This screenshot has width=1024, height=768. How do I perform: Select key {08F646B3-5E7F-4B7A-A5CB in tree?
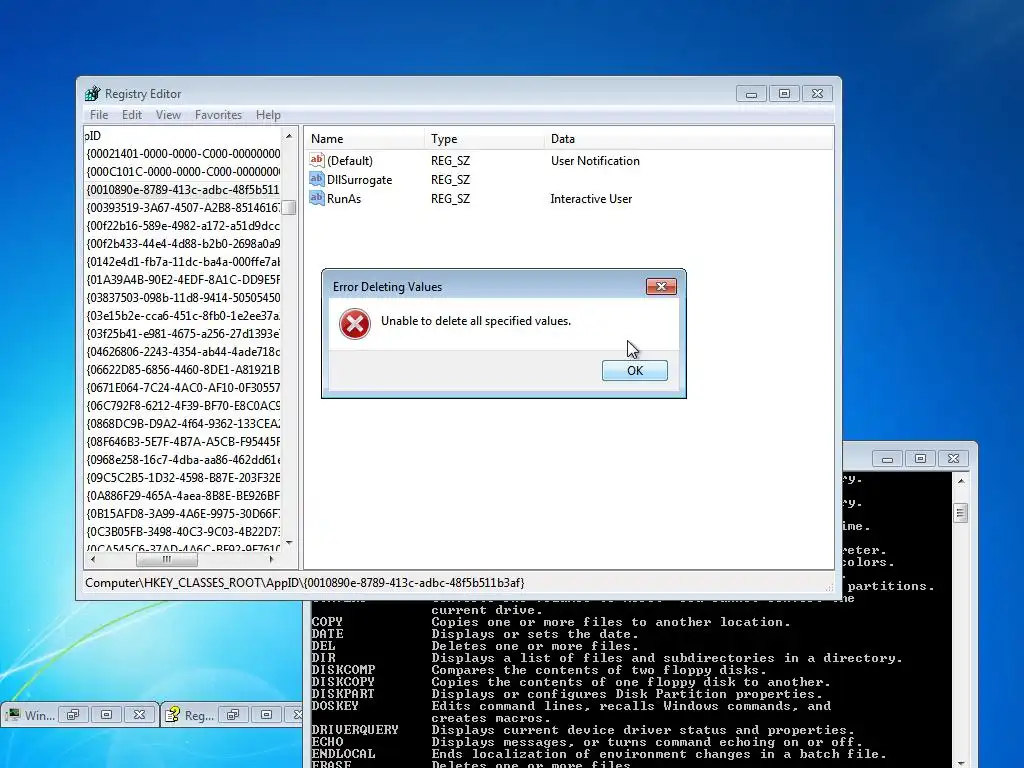[183, 441]
